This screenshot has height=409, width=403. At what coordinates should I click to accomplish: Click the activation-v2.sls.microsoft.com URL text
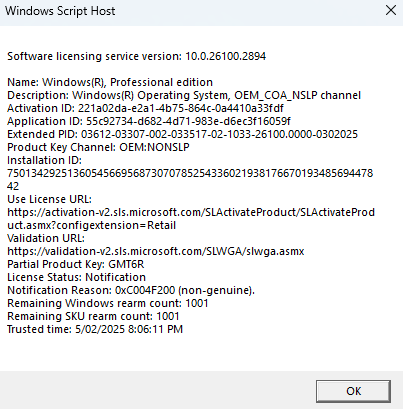pyautogui.click(x=191, y=219)
